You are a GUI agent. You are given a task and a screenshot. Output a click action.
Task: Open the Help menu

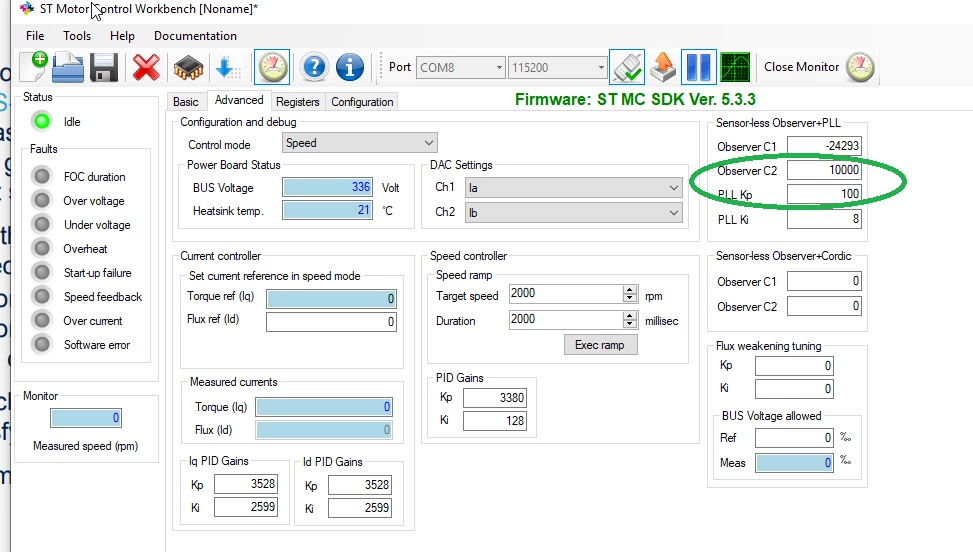122,35
